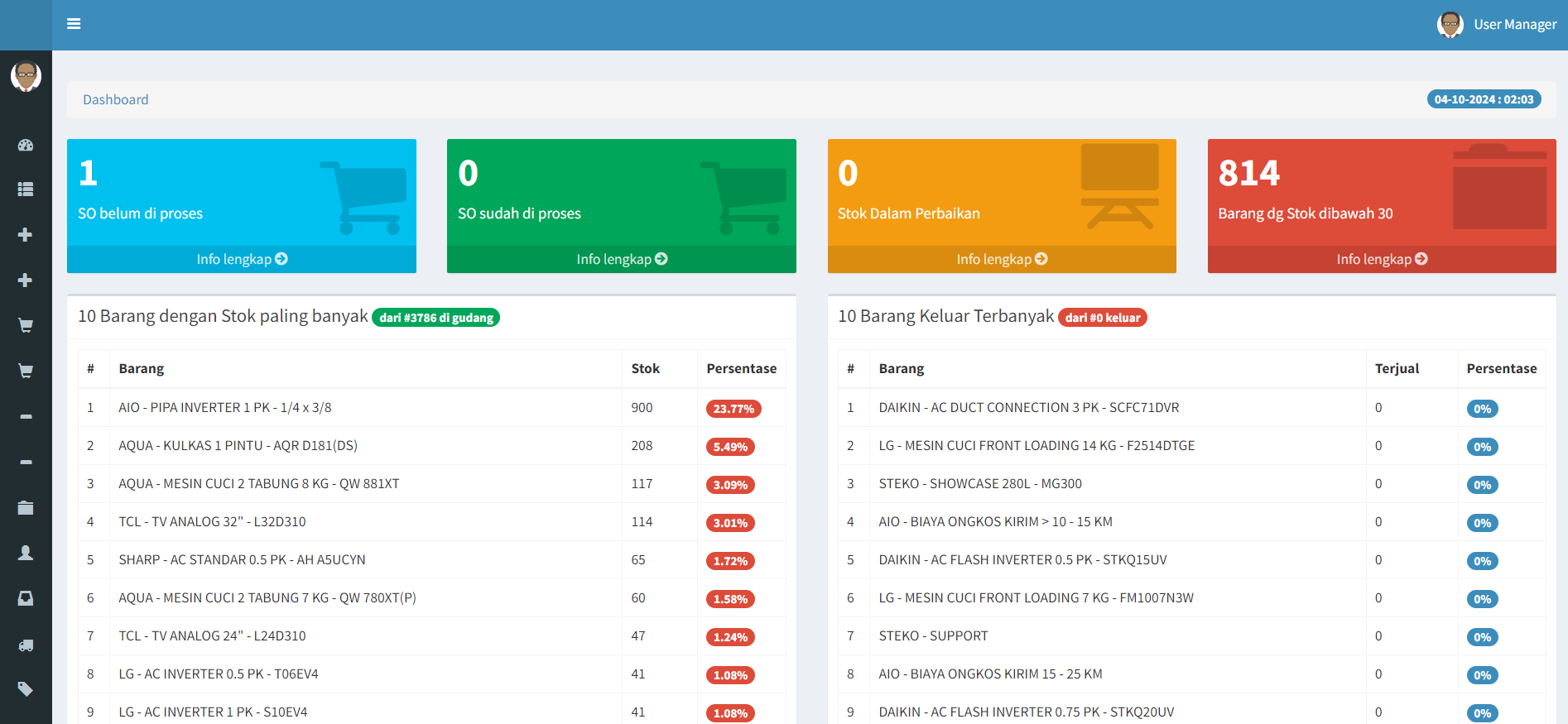The width and height of the screenshot is (1568, 724).
Task: Click the green 'dari #3786 di gudang' badge
Action: [436, 318]
